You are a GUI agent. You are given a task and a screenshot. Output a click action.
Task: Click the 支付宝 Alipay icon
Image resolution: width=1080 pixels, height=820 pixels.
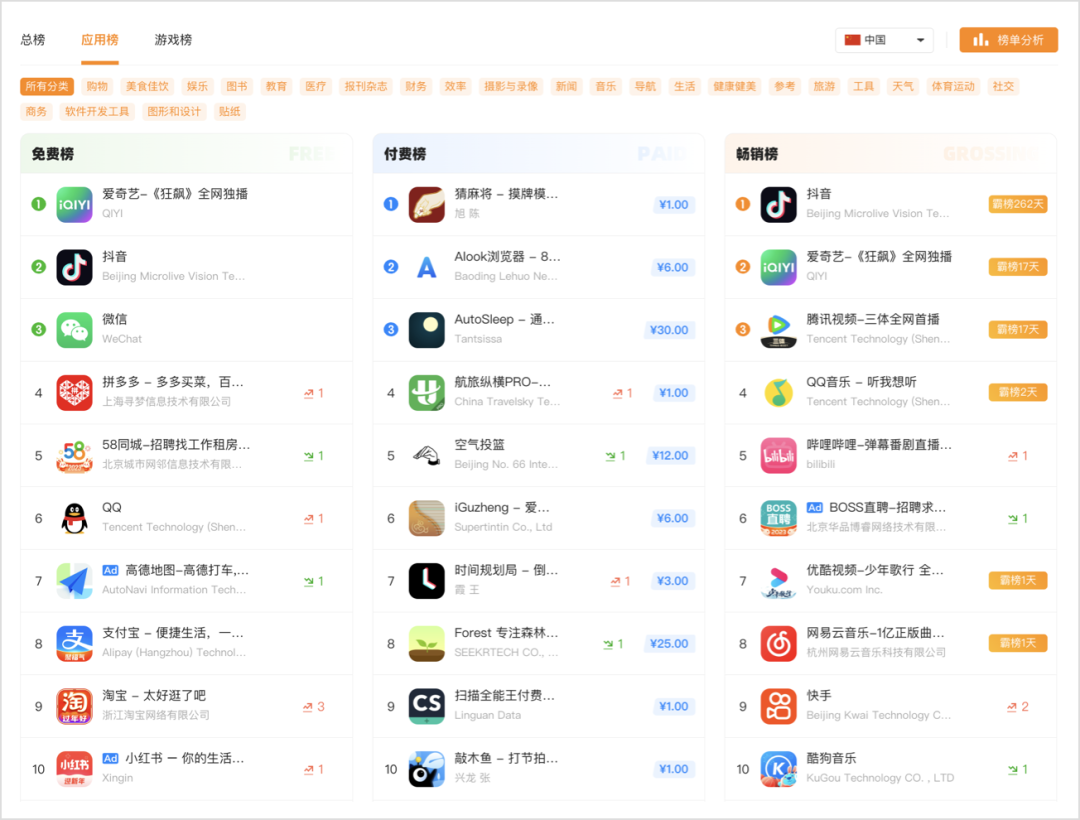pos(74,643)
